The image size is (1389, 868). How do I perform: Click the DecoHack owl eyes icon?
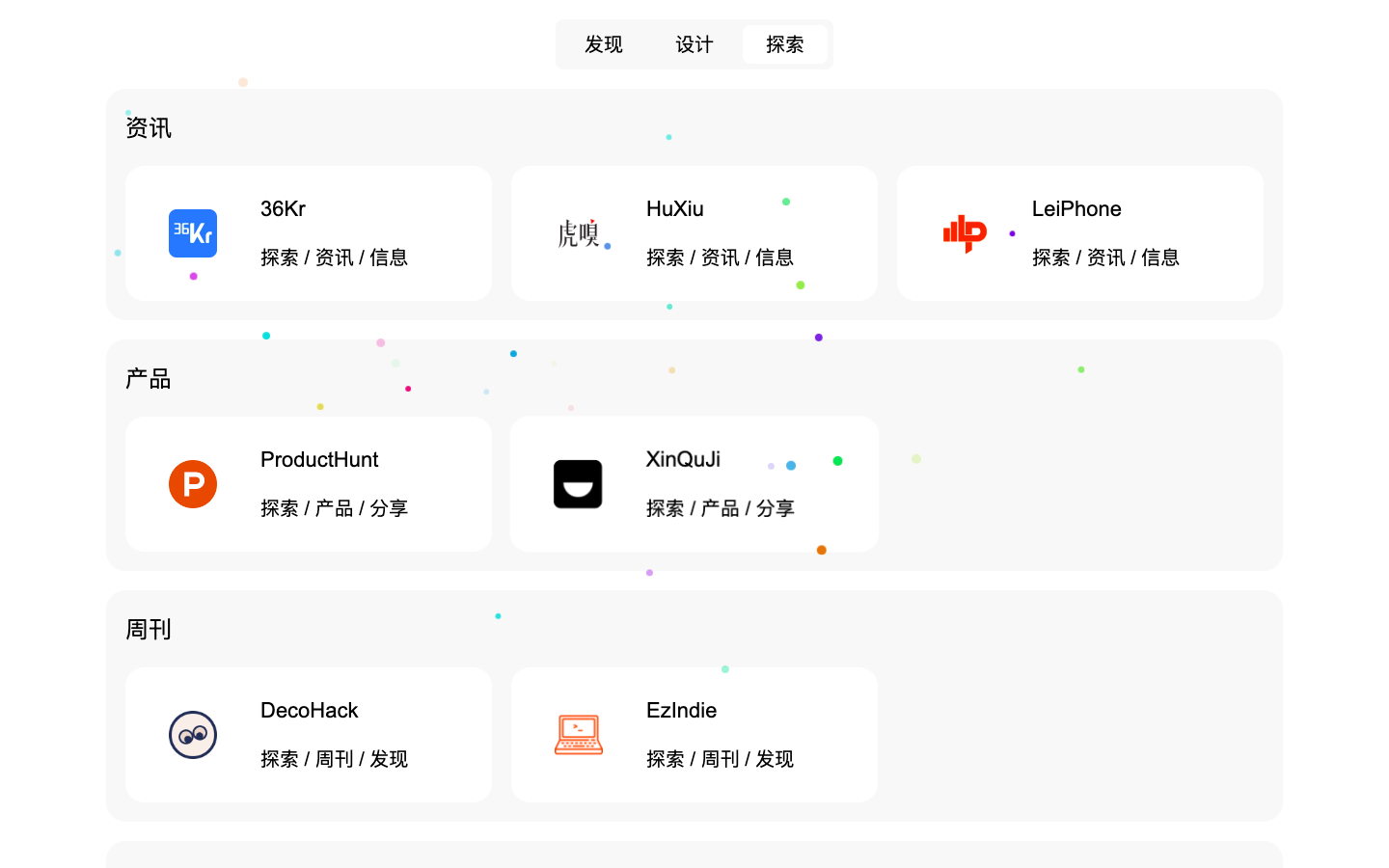pyautogui.click(x=193, y=735)
